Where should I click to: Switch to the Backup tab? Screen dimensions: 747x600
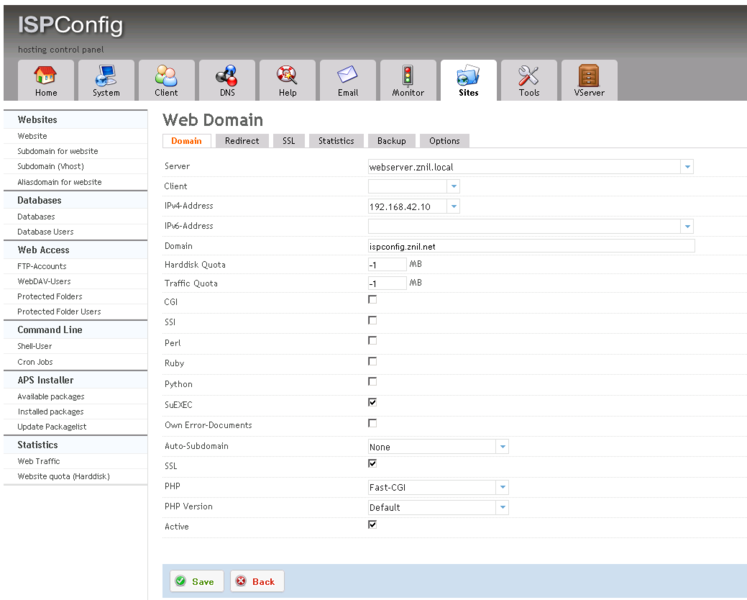391,141
